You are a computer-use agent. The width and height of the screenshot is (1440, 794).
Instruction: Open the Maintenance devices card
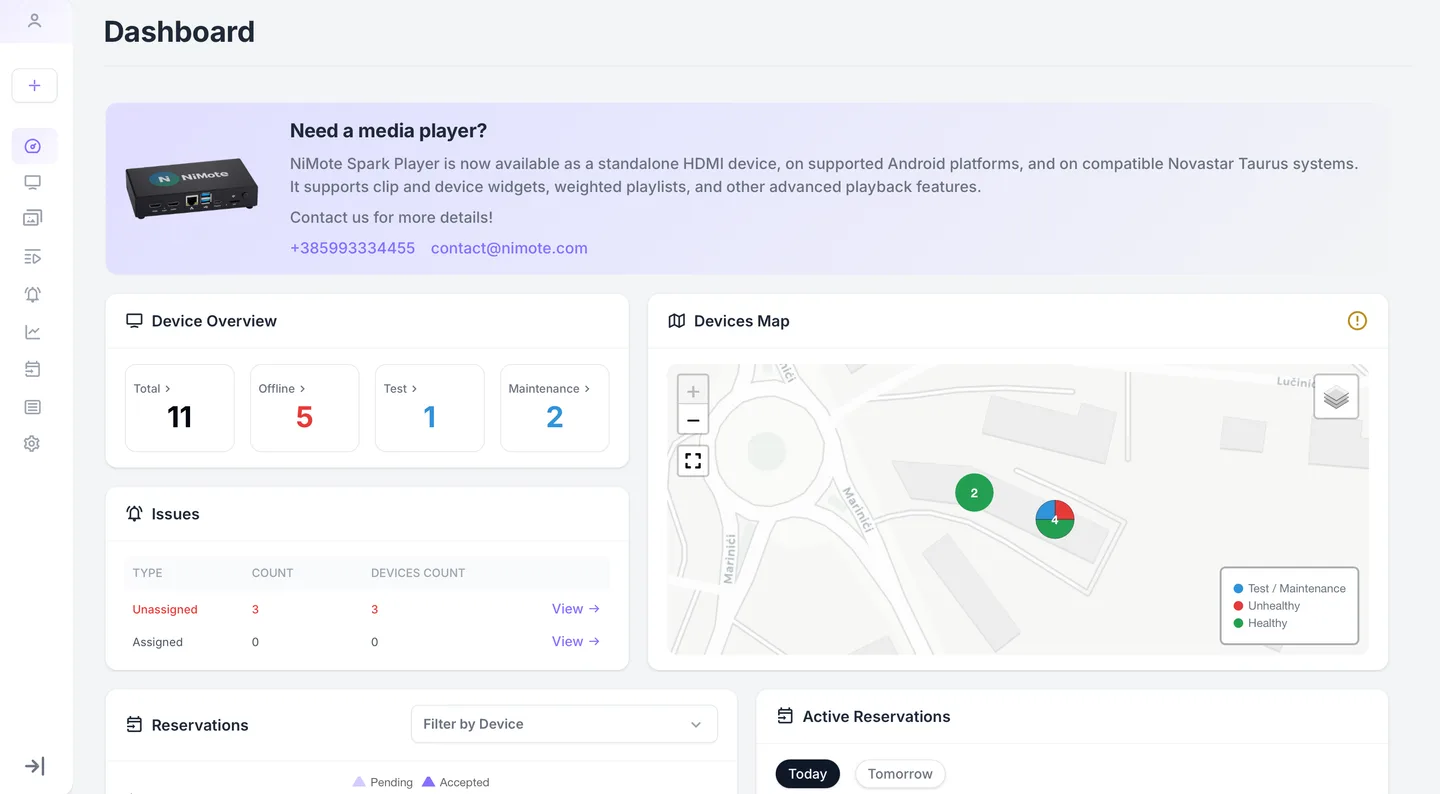555,408
